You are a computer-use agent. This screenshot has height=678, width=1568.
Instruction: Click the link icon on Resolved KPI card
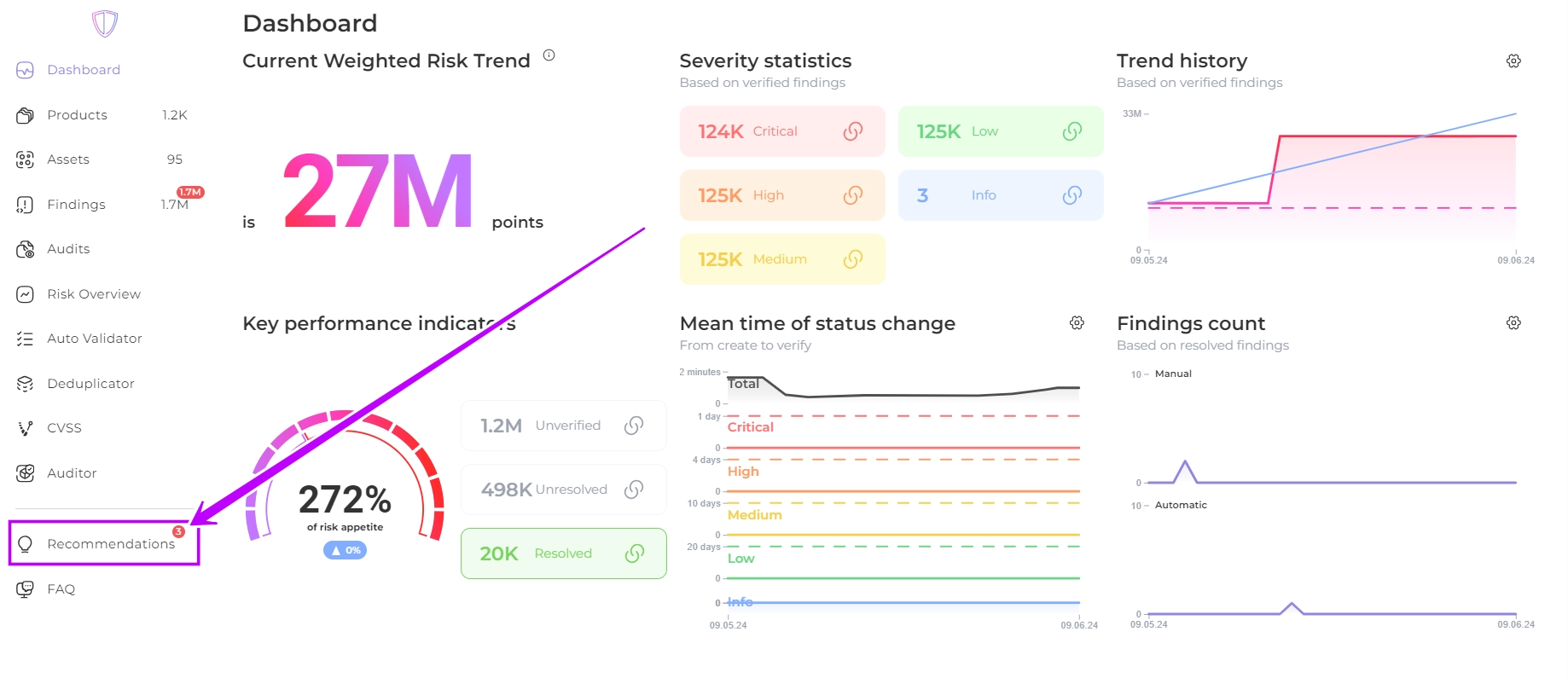[634, 553]
